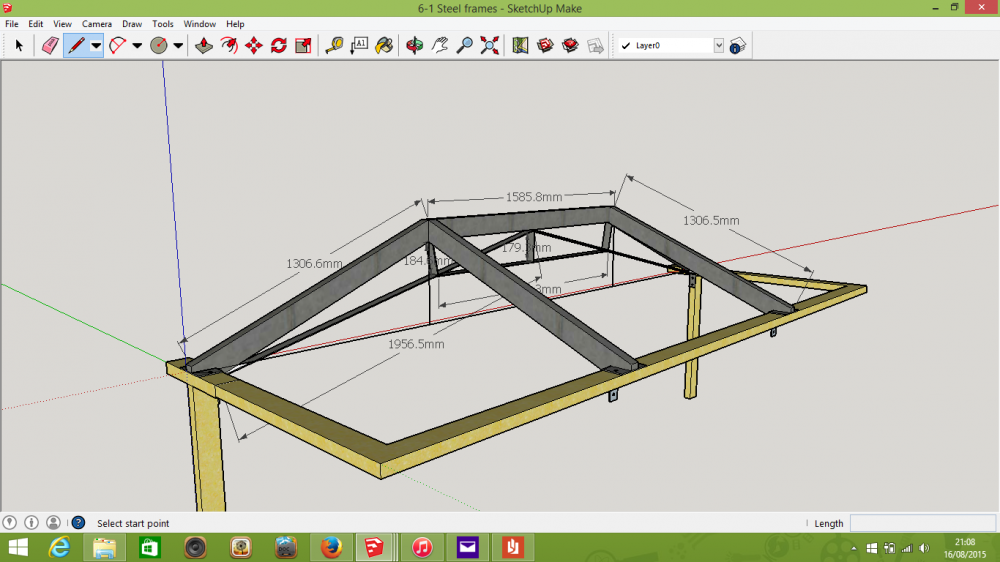Viewport: 1000px width, 562px height.
Task: Open the Paint Bucket tool
Action: [384, 45]
